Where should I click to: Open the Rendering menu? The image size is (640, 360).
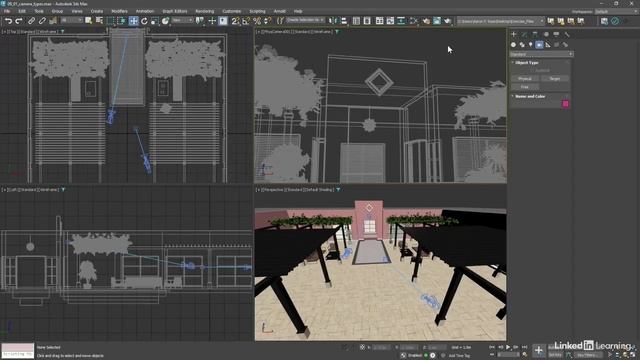pos(204,11)
